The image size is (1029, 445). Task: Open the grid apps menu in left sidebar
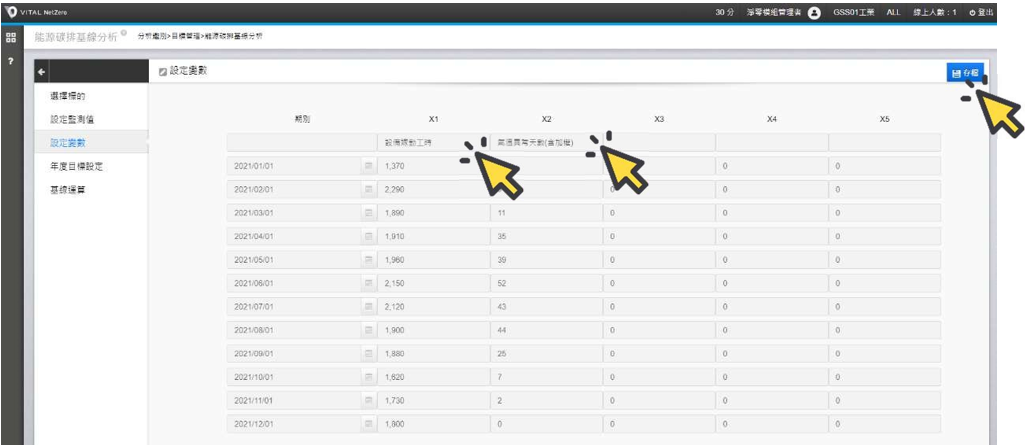point(11,37)
